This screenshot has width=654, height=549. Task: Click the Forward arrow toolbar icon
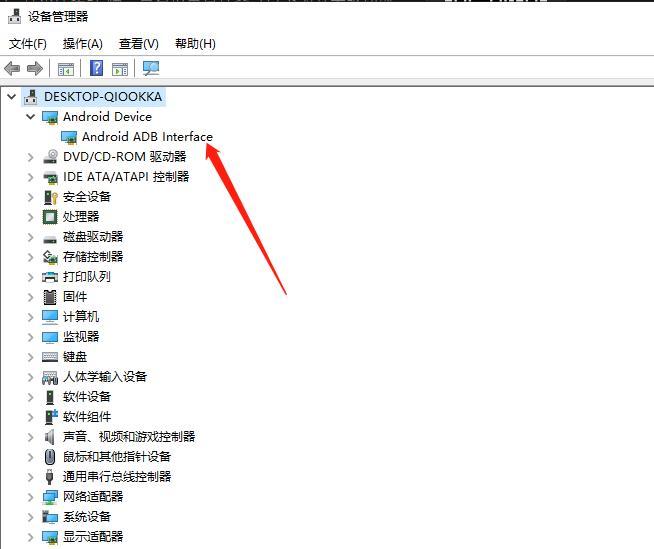click(x=35, y=68)
